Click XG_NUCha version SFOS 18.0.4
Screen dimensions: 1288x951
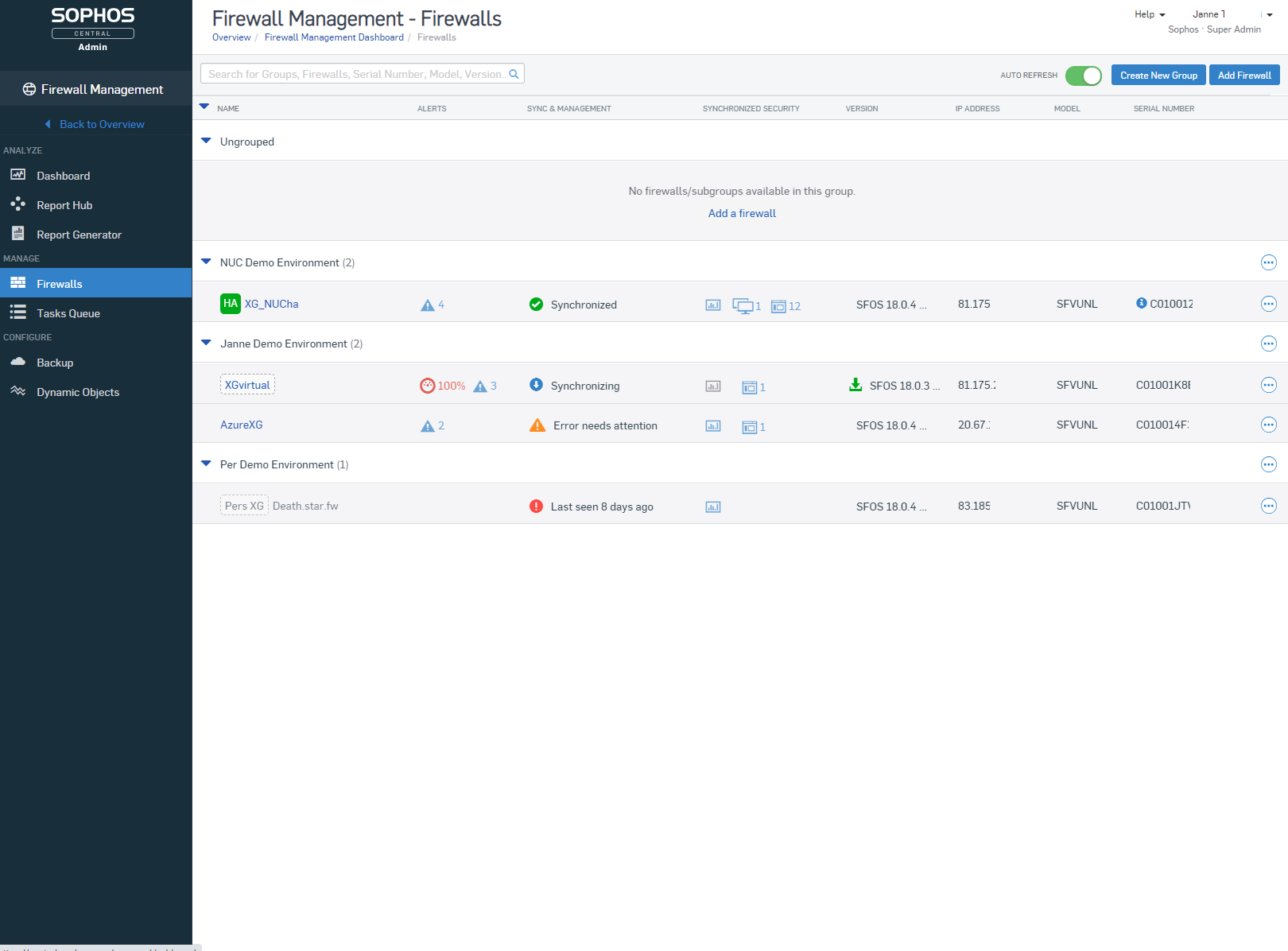pyautogui.click(x=891, y=305)
